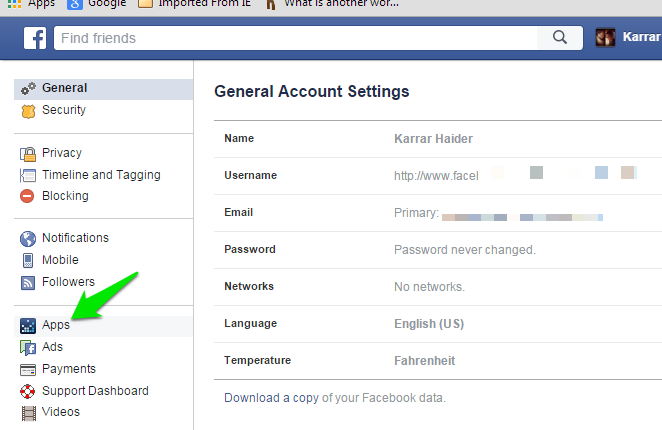The image size is (662, 430).
Task: Click into the Find friends search field
Action: [296, 38]
